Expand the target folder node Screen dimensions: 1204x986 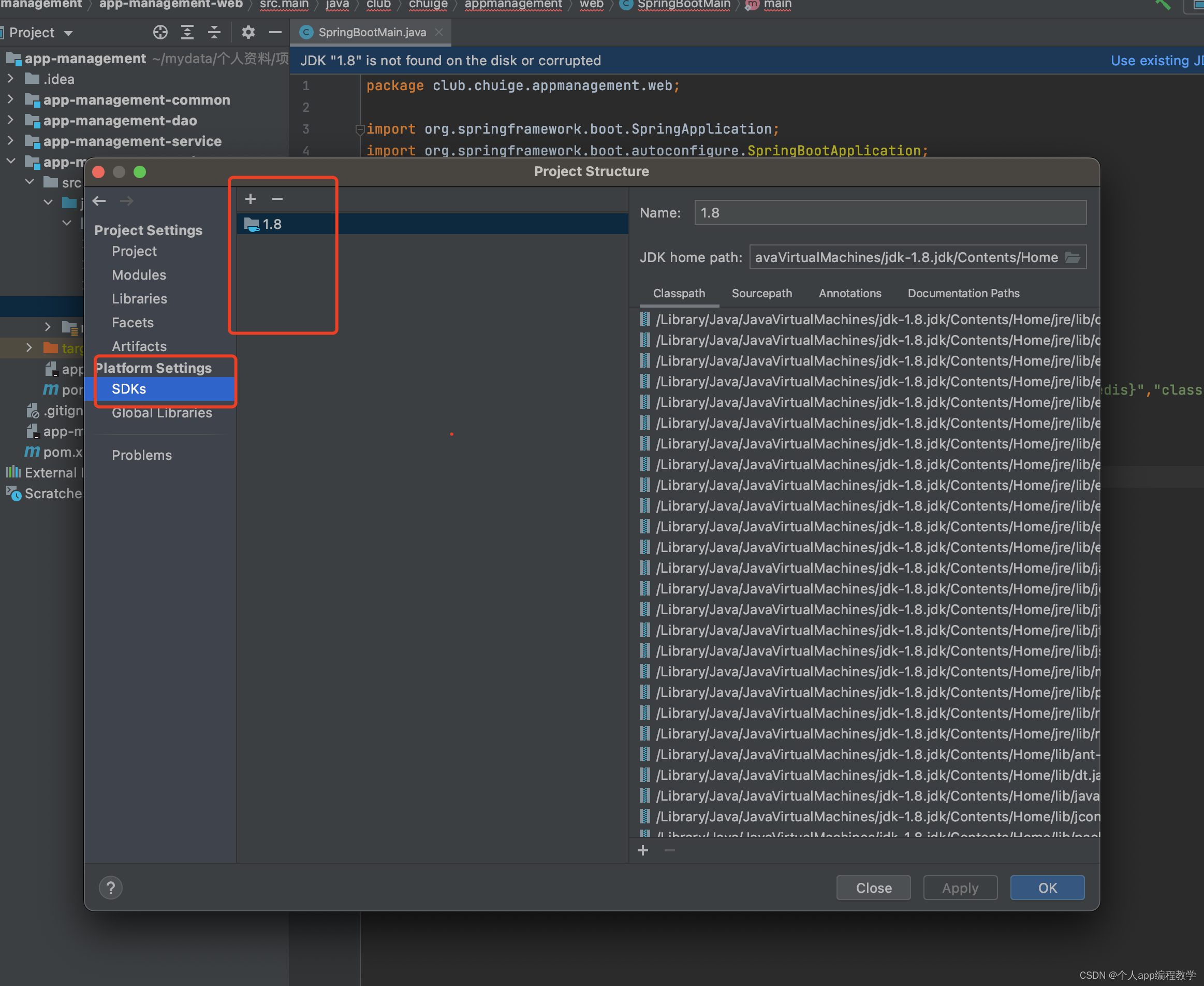[x=30, y=347]
